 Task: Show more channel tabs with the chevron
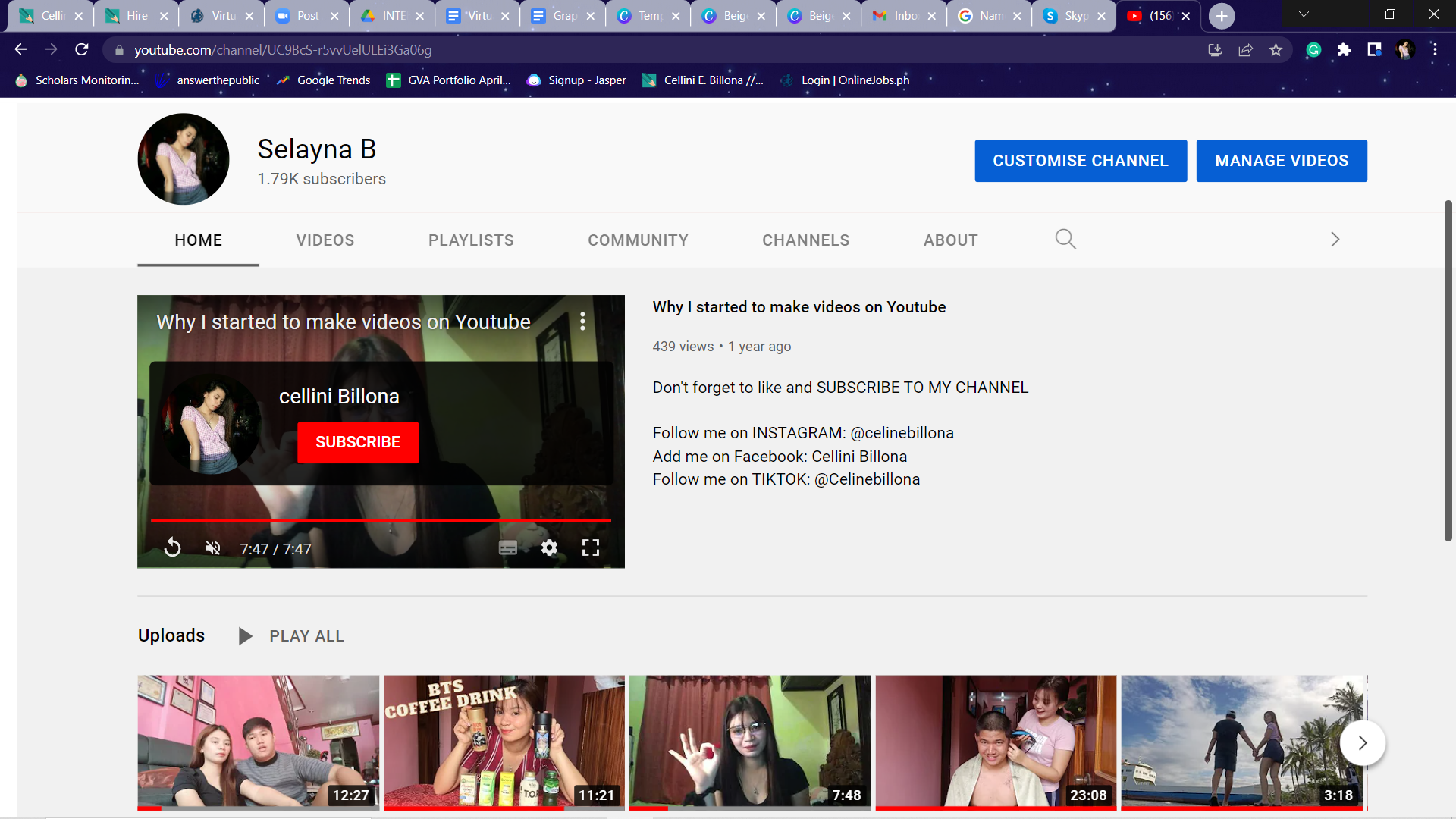point(1335,240)
